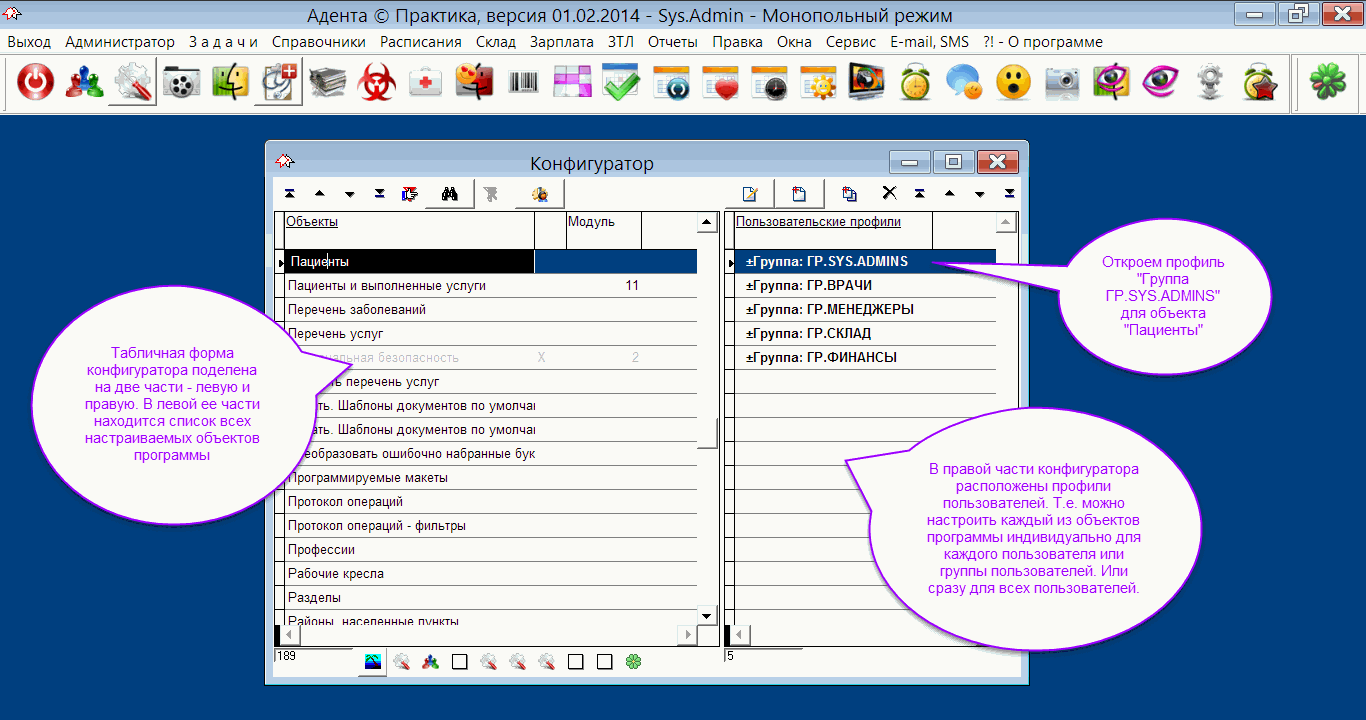Click the binoculars search icon in Конфигуратор

pos(449,194)
